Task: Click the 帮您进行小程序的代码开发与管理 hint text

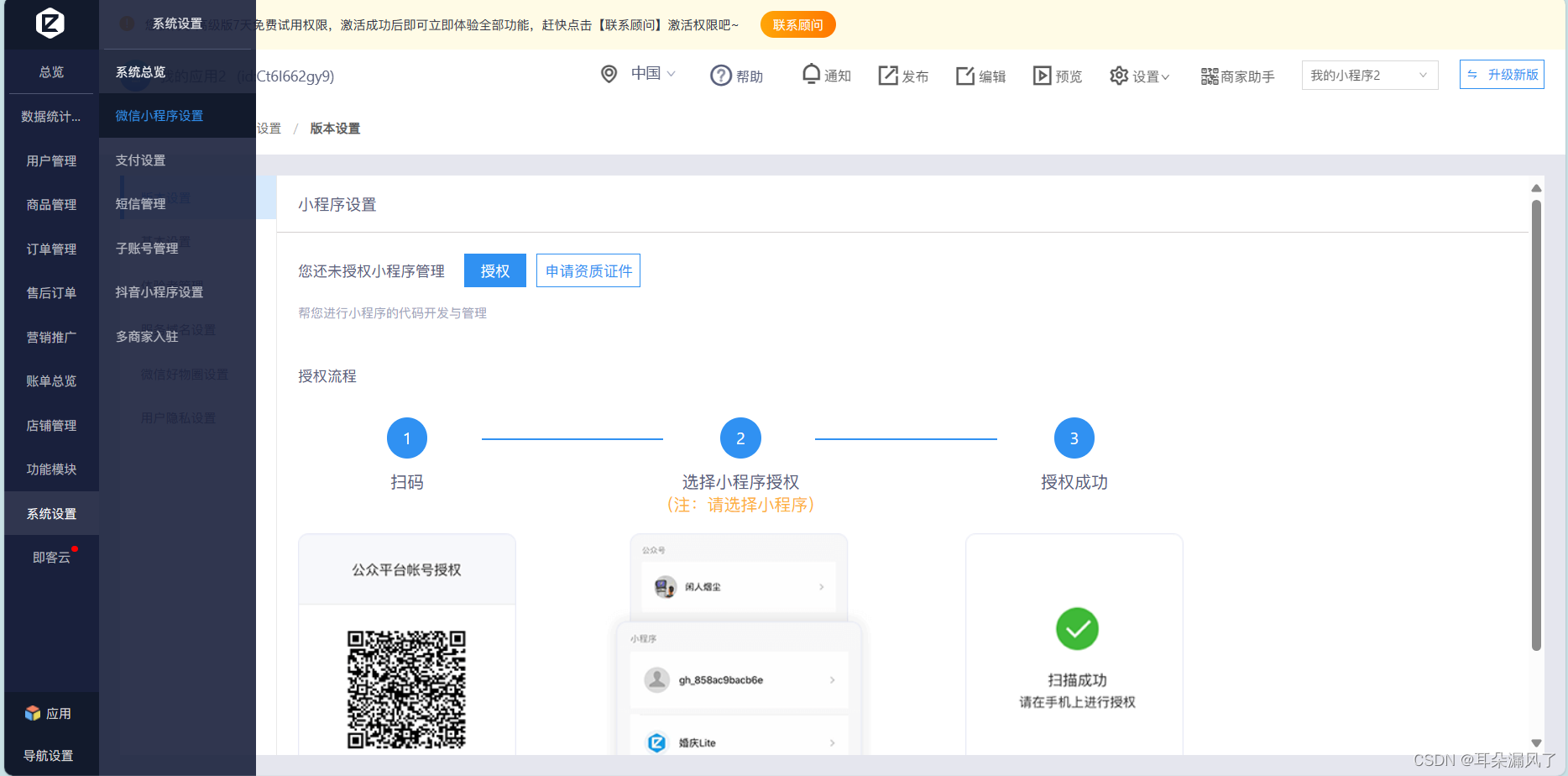Action: click(x=393, y=313)
